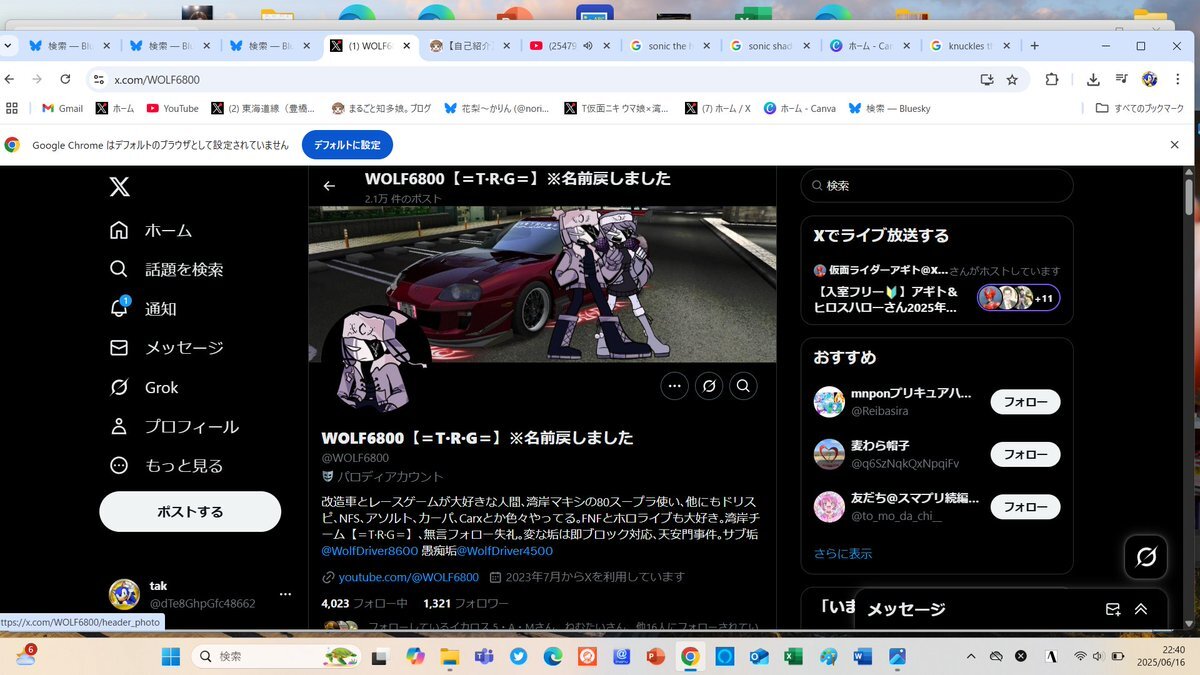Open Grok from the sidebar

coord(144,387)
